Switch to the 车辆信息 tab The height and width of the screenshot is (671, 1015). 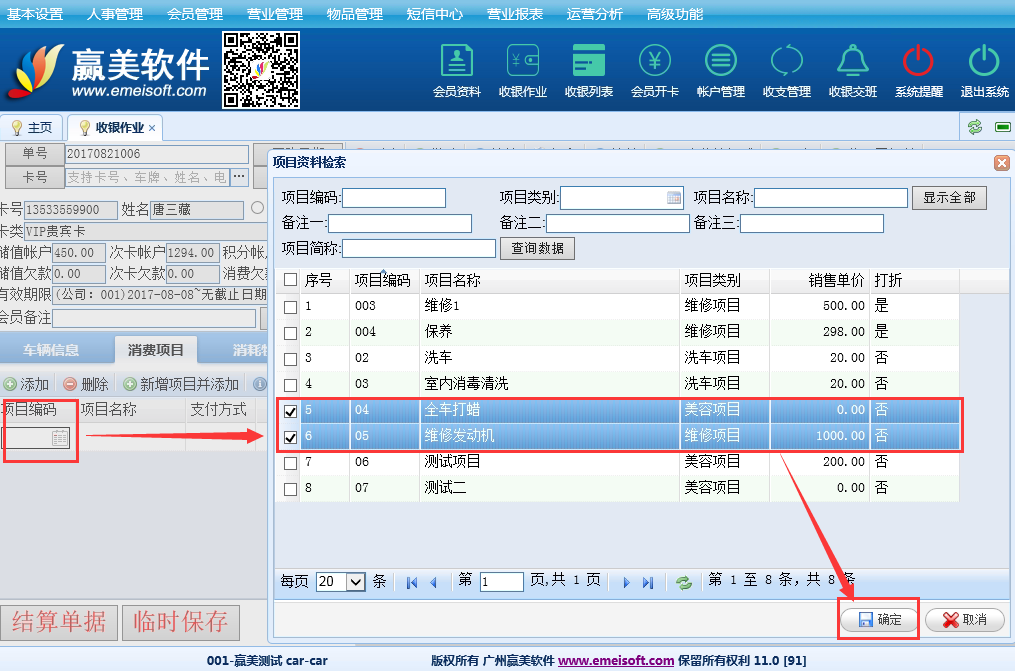(51, 350)
